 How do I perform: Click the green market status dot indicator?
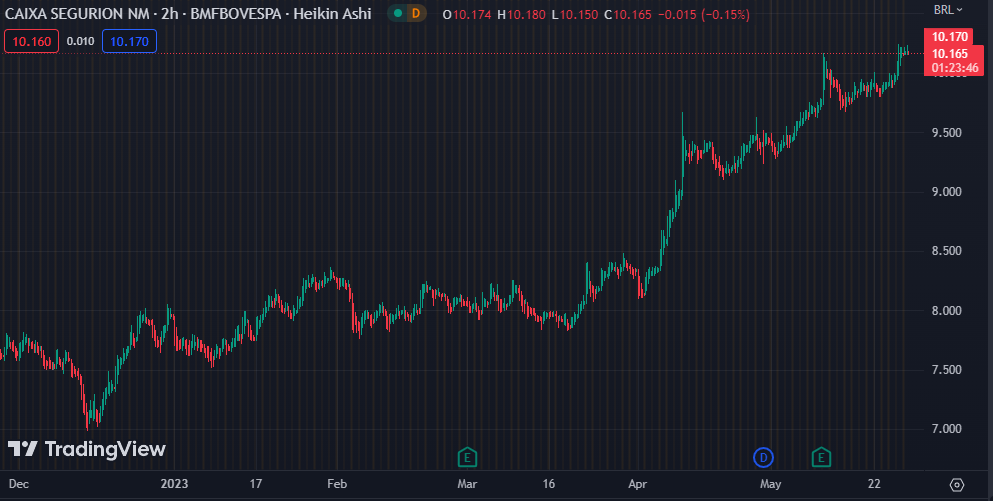pos(397,13)
